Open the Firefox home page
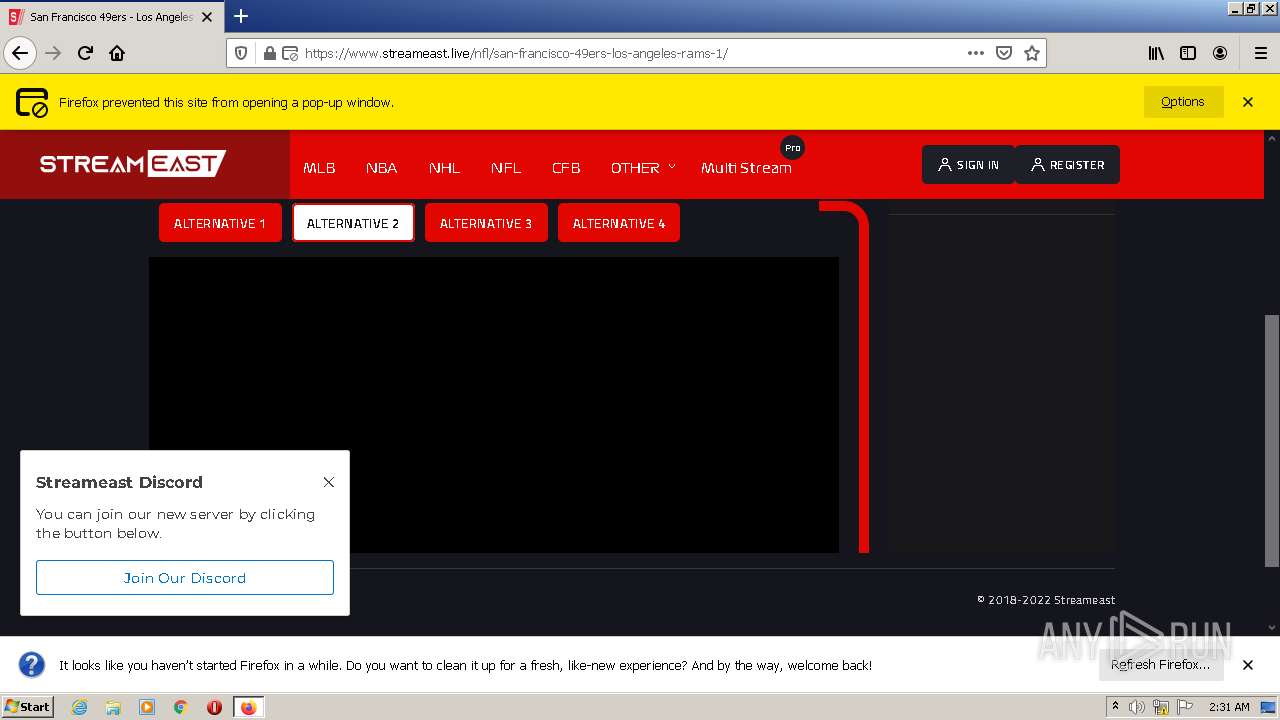This screenshot has height=720, width=1280. click(117, 53)
